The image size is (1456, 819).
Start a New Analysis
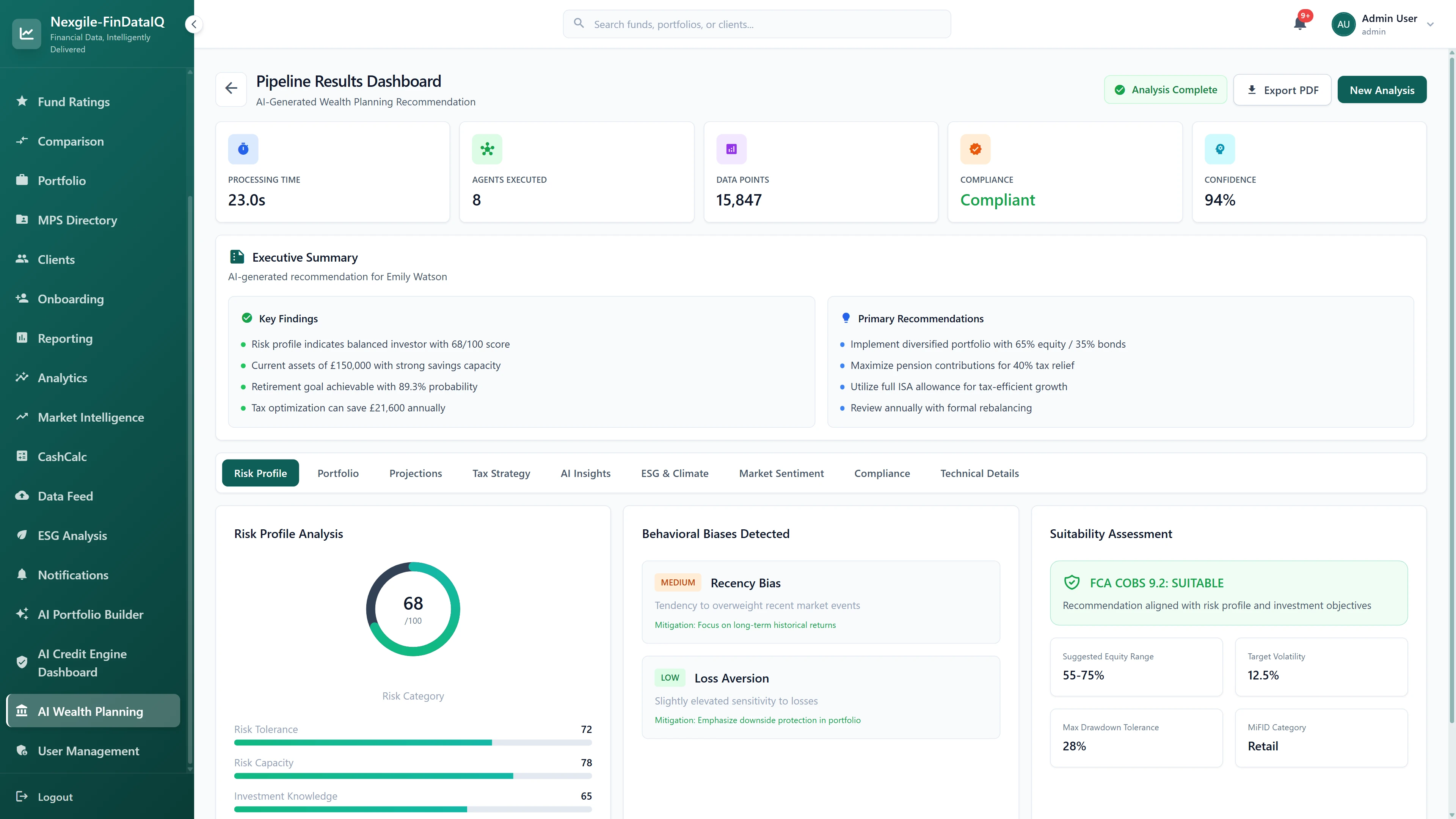click(1381, 89)
